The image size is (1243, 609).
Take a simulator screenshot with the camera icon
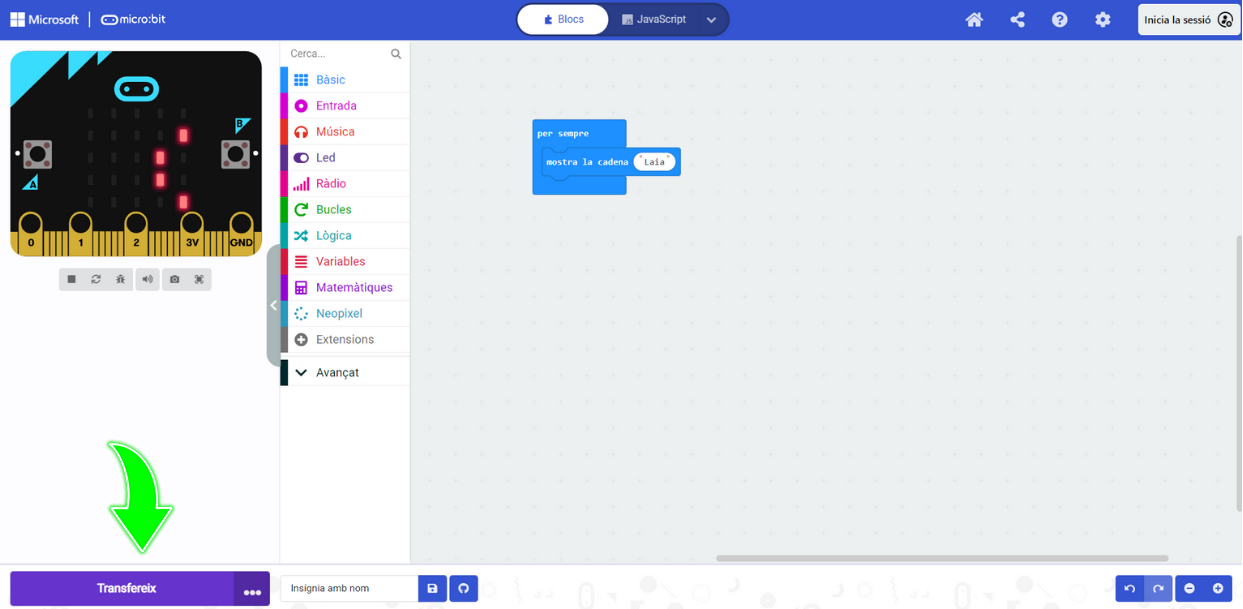174,280
